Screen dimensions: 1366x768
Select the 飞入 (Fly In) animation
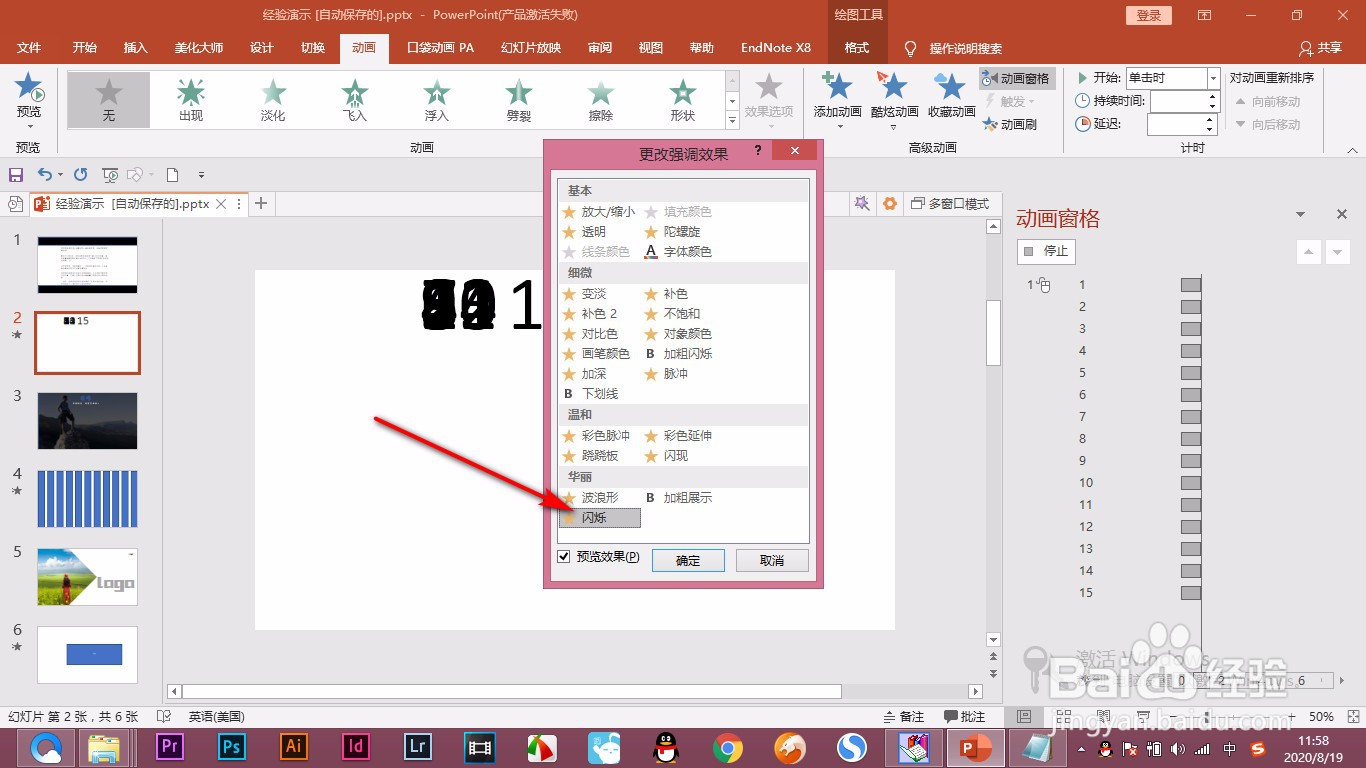[x=354, y=99]
